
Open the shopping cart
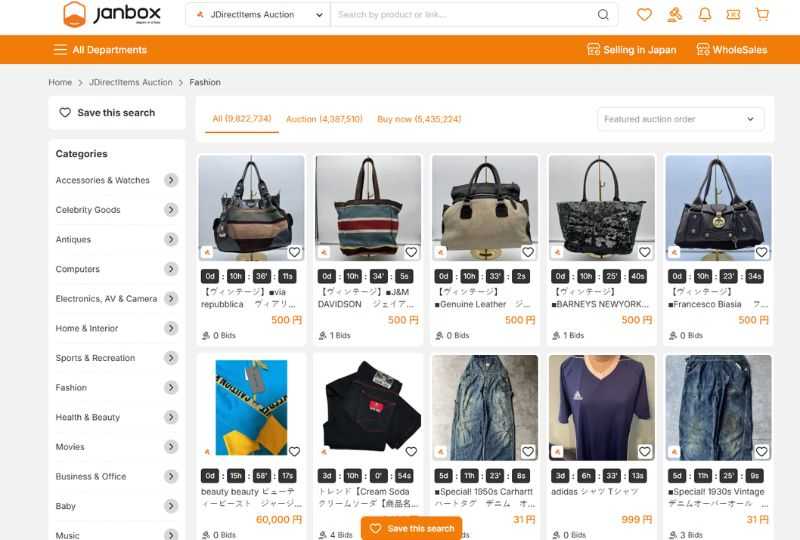click(x=762, y=14)
